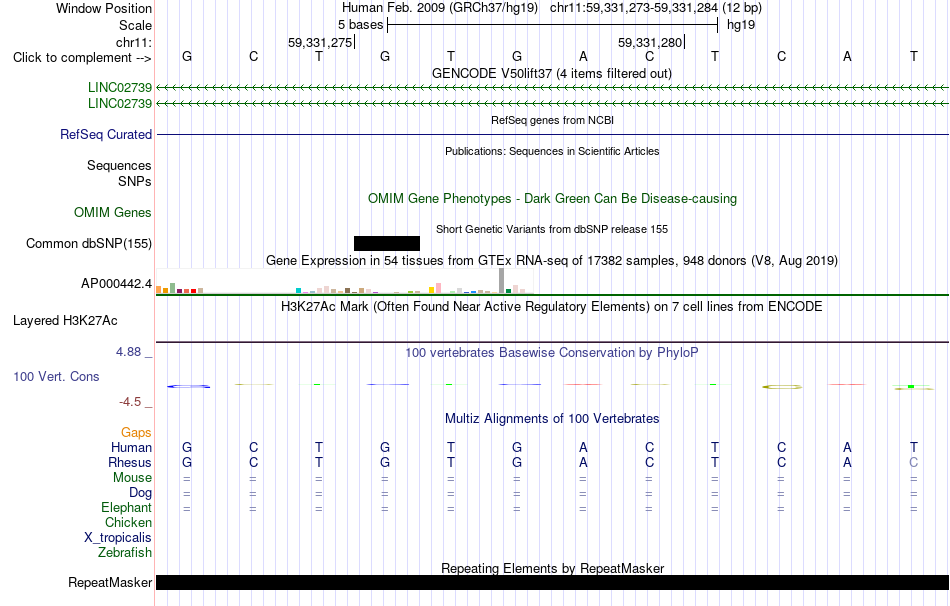The height and width of the screenshot is (606, 950).
Task: Open the GENCODE V50lift37 track title
Action: coord(552,73)
